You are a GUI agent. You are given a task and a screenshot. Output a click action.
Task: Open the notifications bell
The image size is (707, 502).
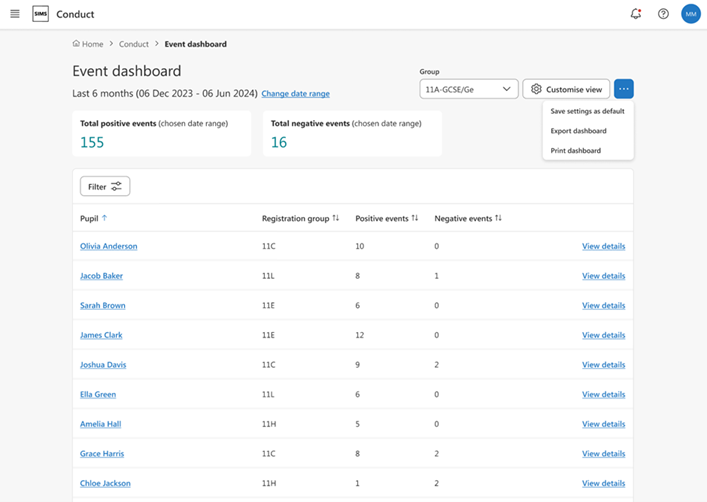(636, 14)
